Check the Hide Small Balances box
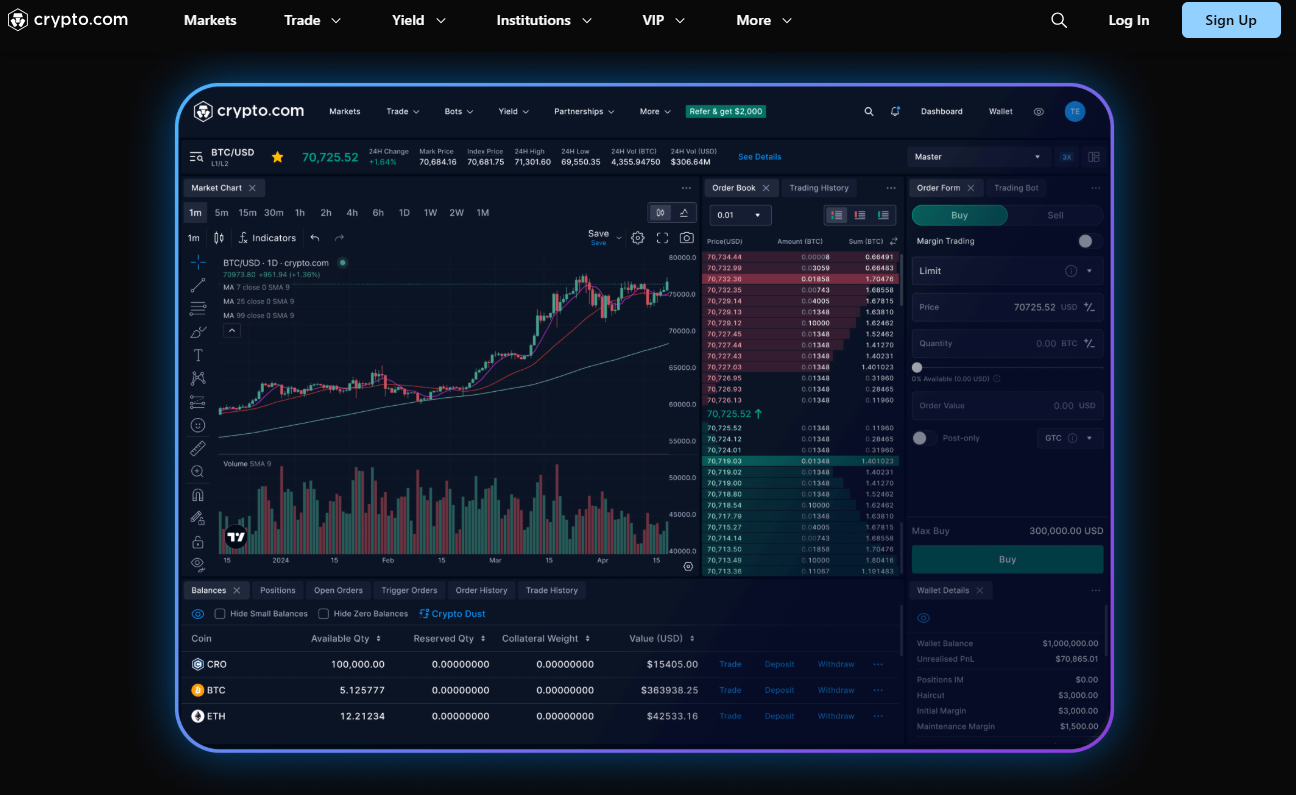The image size is (1296, 795). (220, 614)
